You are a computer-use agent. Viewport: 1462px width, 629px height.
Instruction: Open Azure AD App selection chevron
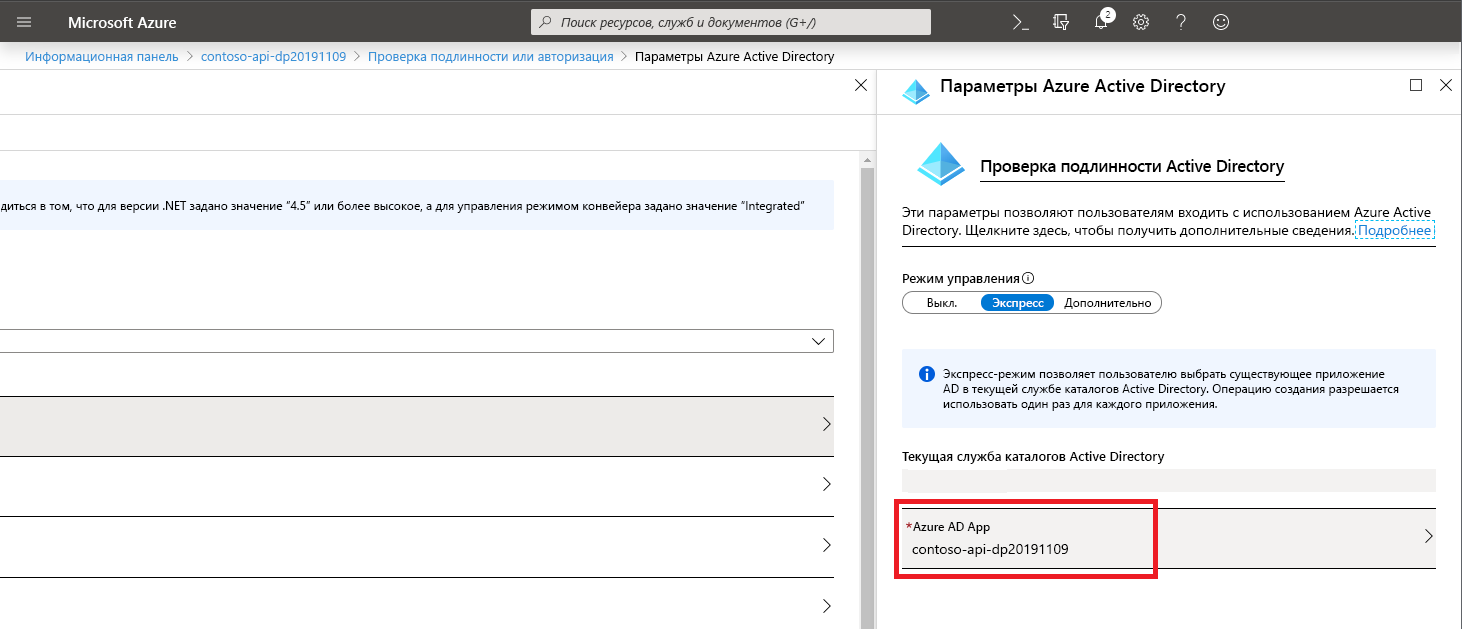coord(1428,537)
